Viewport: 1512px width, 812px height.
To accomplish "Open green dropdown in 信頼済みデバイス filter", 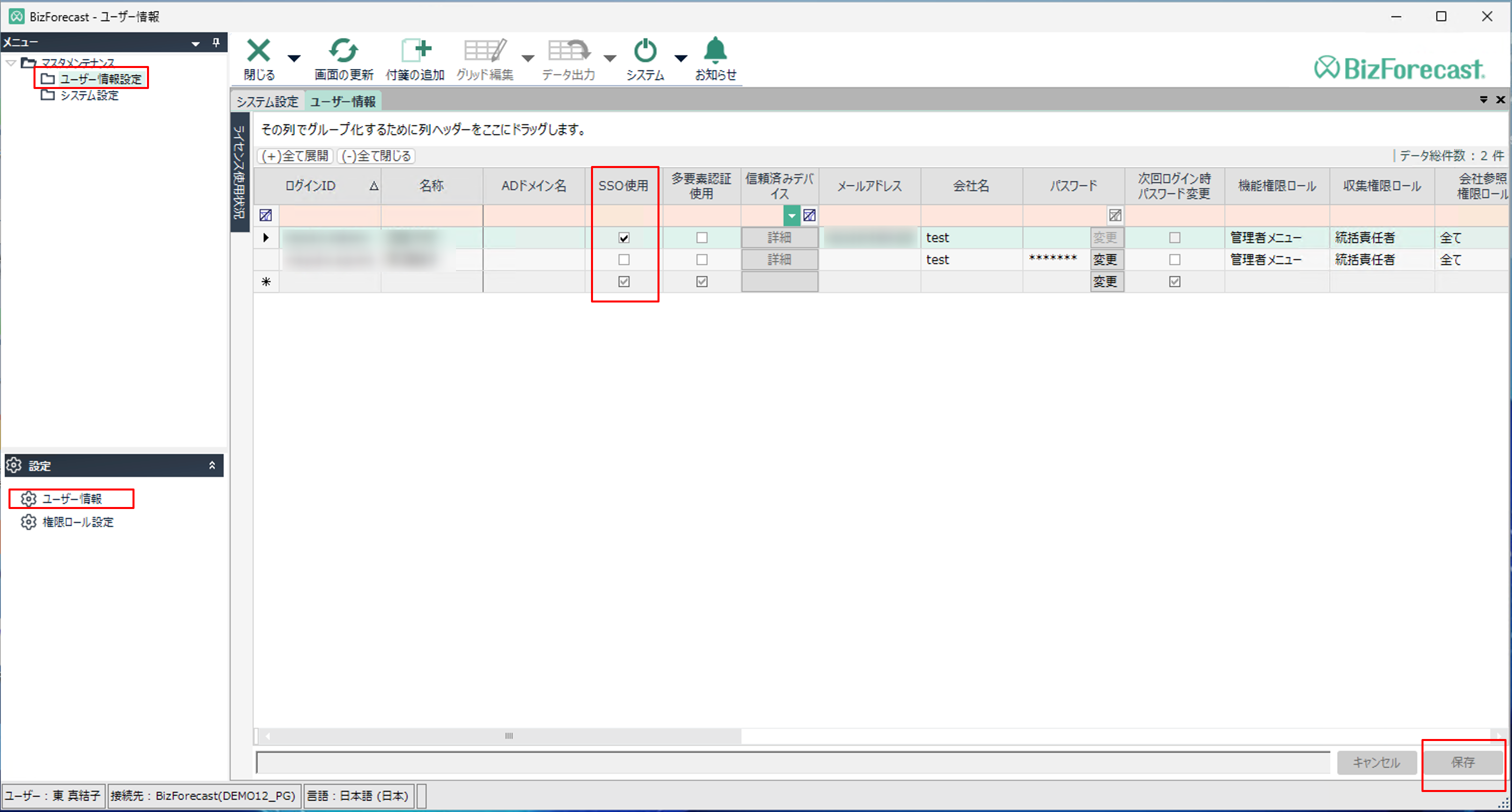I will (792, 215).
